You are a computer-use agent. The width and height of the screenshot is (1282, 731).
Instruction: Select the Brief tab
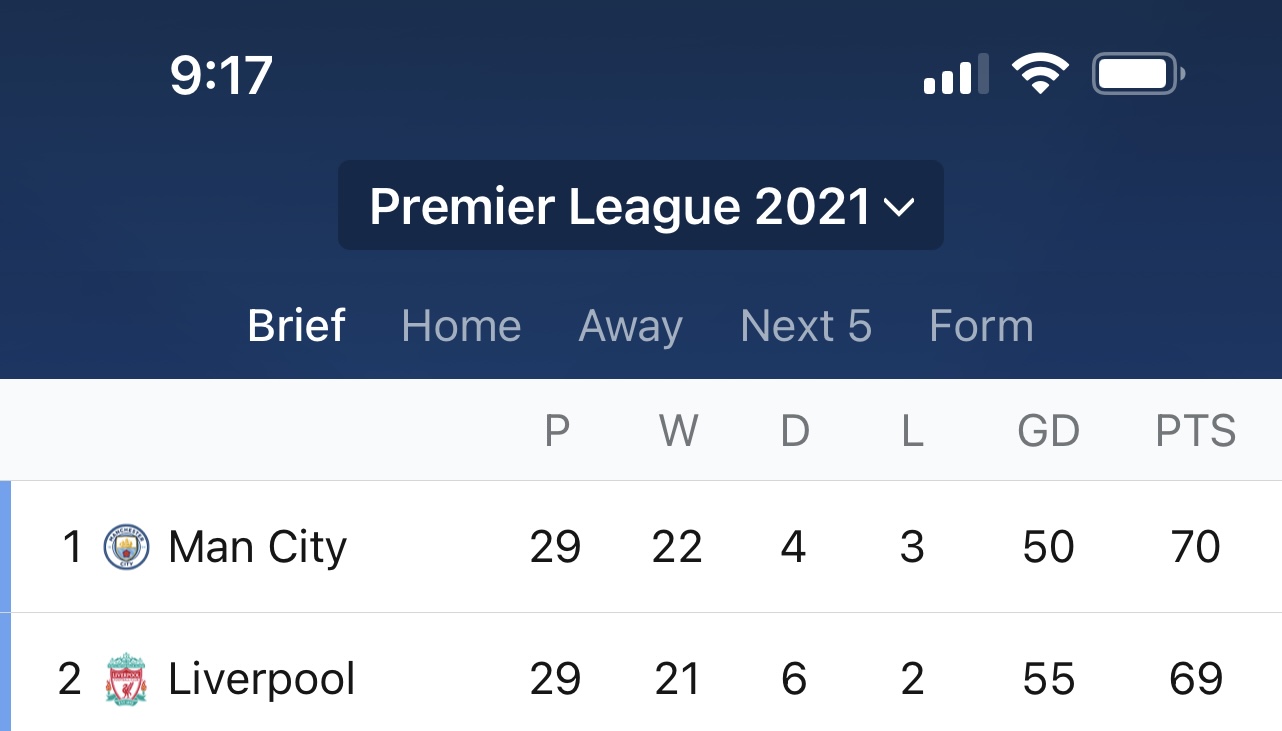(x=297, y=326)
